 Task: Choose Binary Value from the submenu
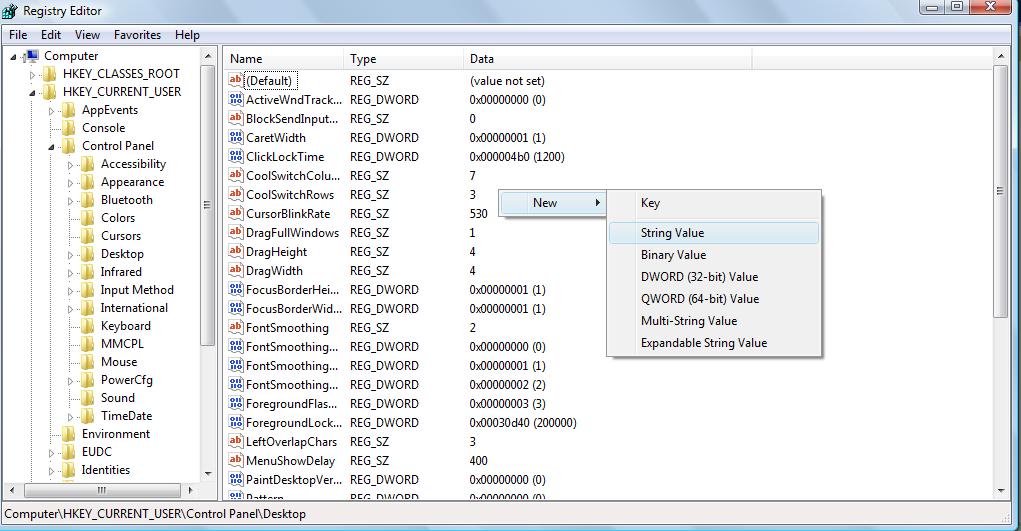(x=714, y=255)
